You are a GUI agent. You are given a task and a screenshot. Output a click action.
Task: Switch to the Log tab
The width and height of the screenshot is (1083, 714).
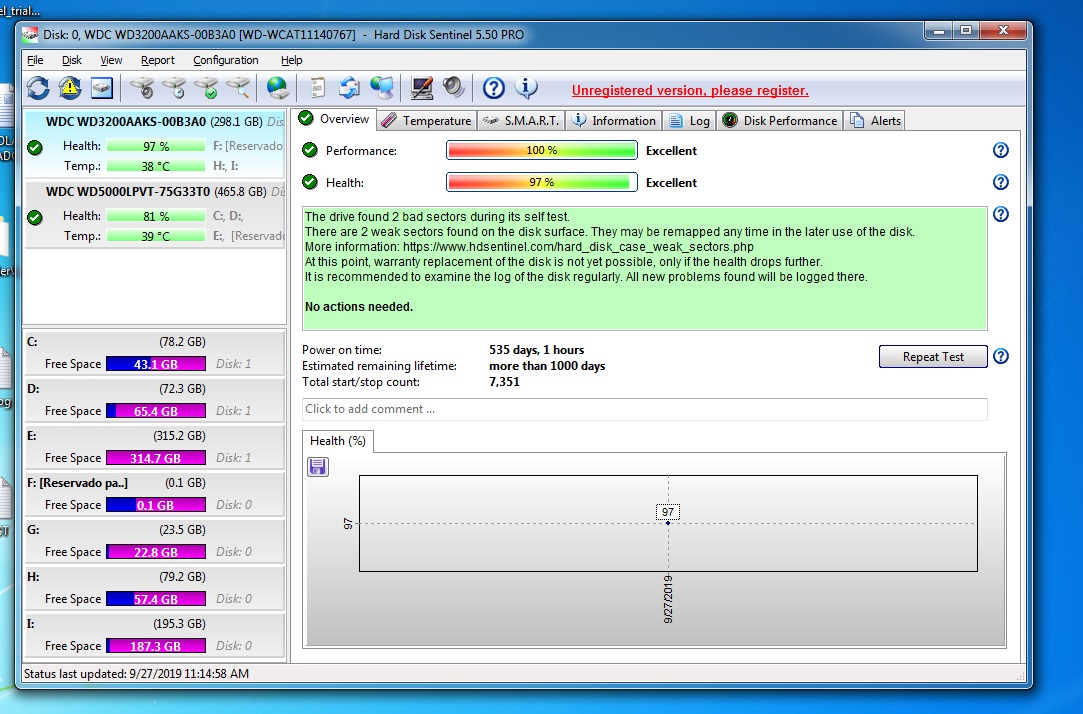(689, 121)
